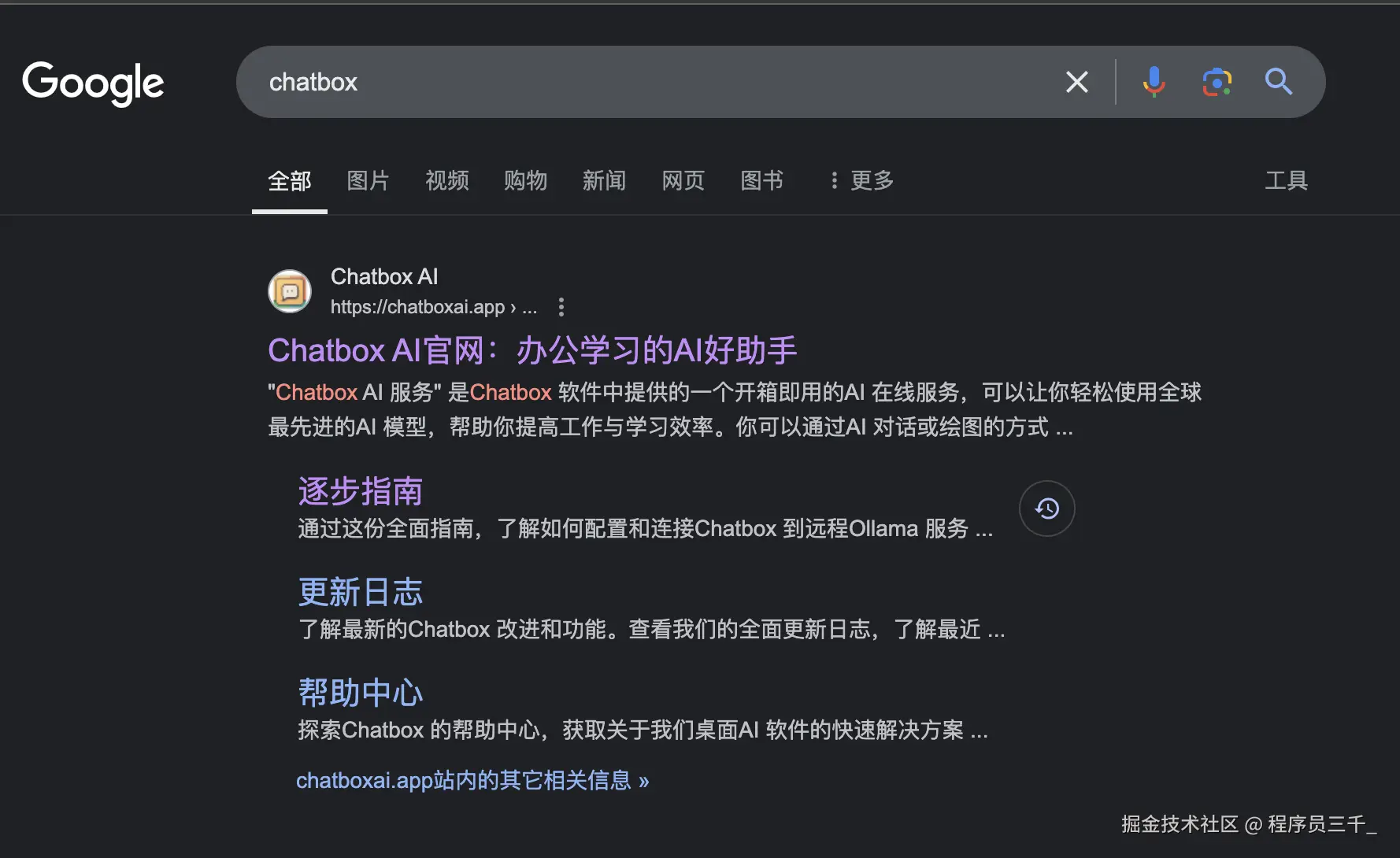Click the description 通过这份全面指南

click(x=646, y=528)
